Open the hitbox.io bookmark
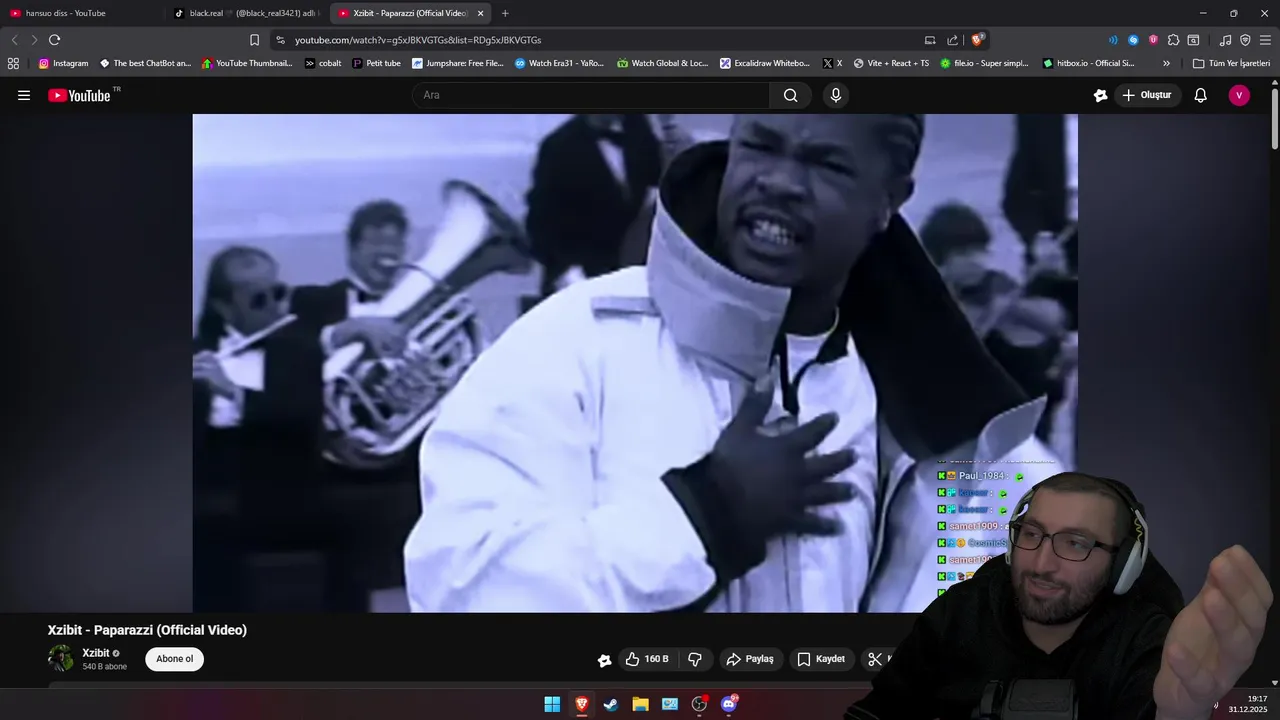This screenshot has height=720, width=1280. pyautogui.click(x=1088, y=63)
